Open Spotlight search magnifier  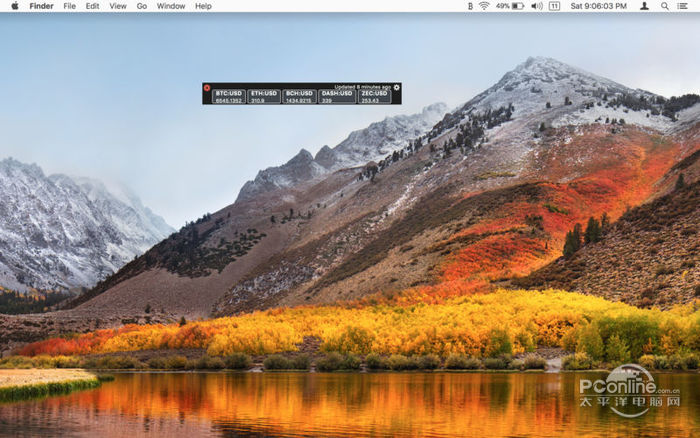(x=664, y=6)
